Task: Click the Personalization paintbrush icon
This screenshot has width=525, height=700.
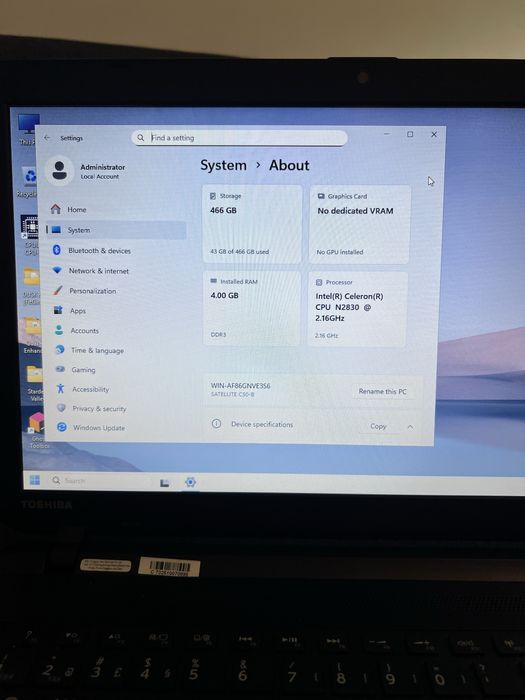Action: click(57, 290)
